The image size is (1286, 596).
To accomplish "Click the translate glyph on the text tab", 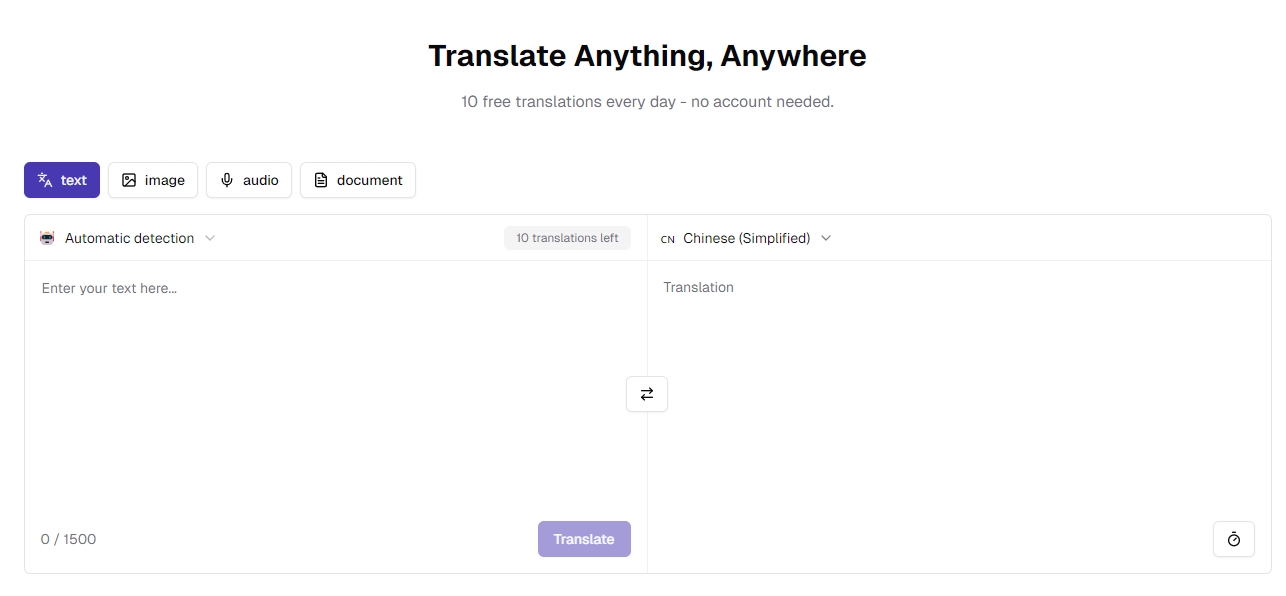I will click(x=45, y=180).
